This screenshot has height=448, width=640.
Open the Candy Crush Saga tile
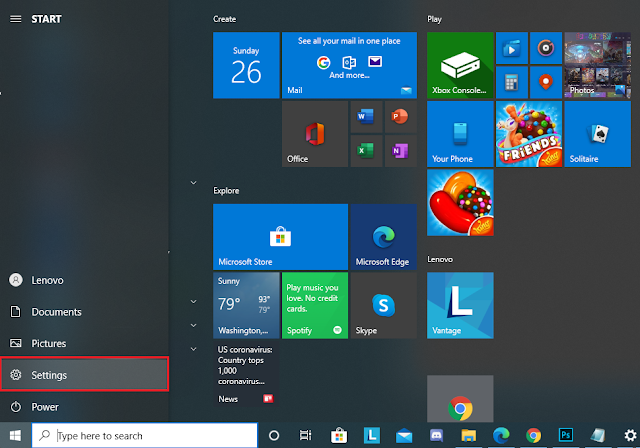pos(460,203)
